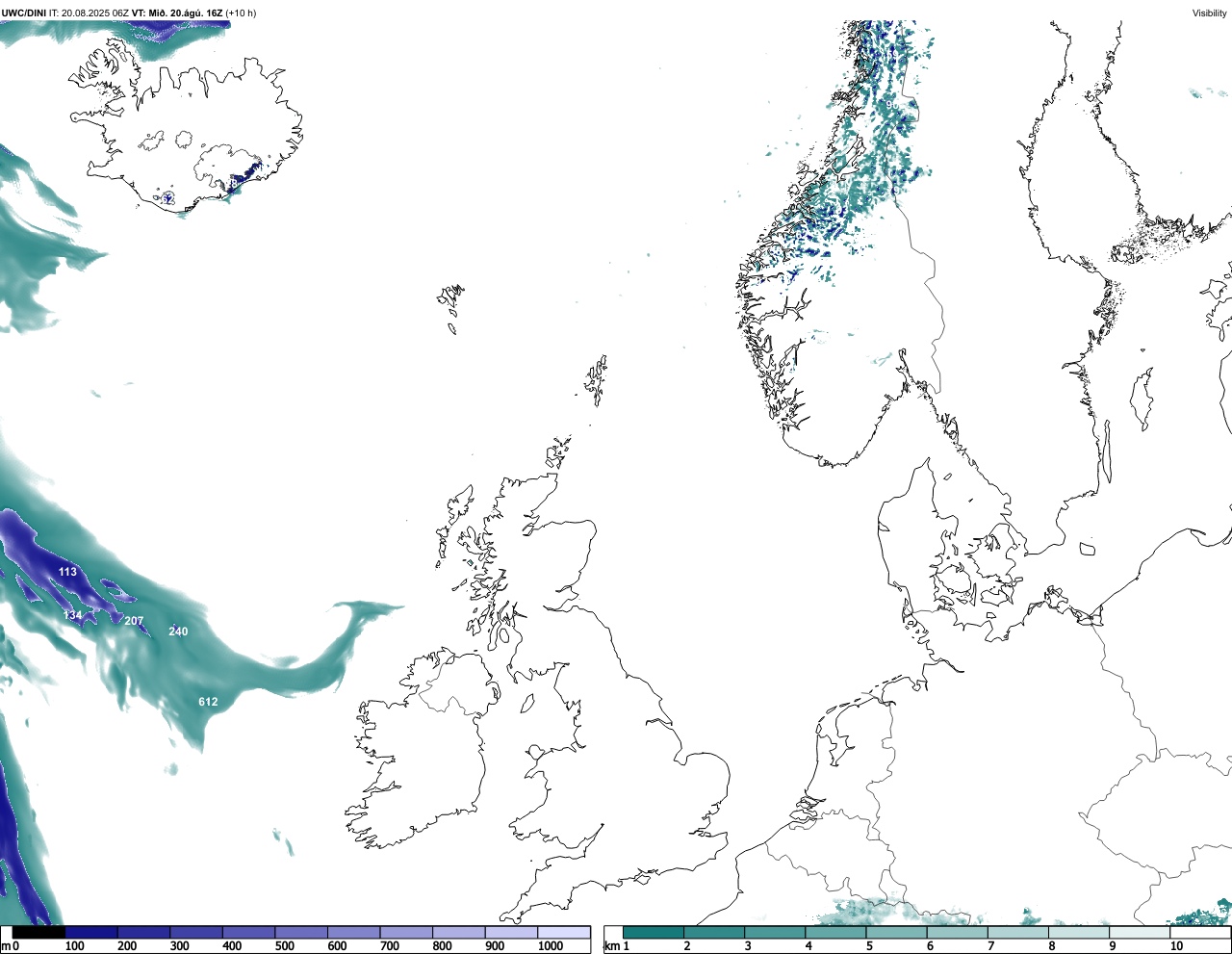Click the '400' tick label on the metre legend

(x=232, y=946)
